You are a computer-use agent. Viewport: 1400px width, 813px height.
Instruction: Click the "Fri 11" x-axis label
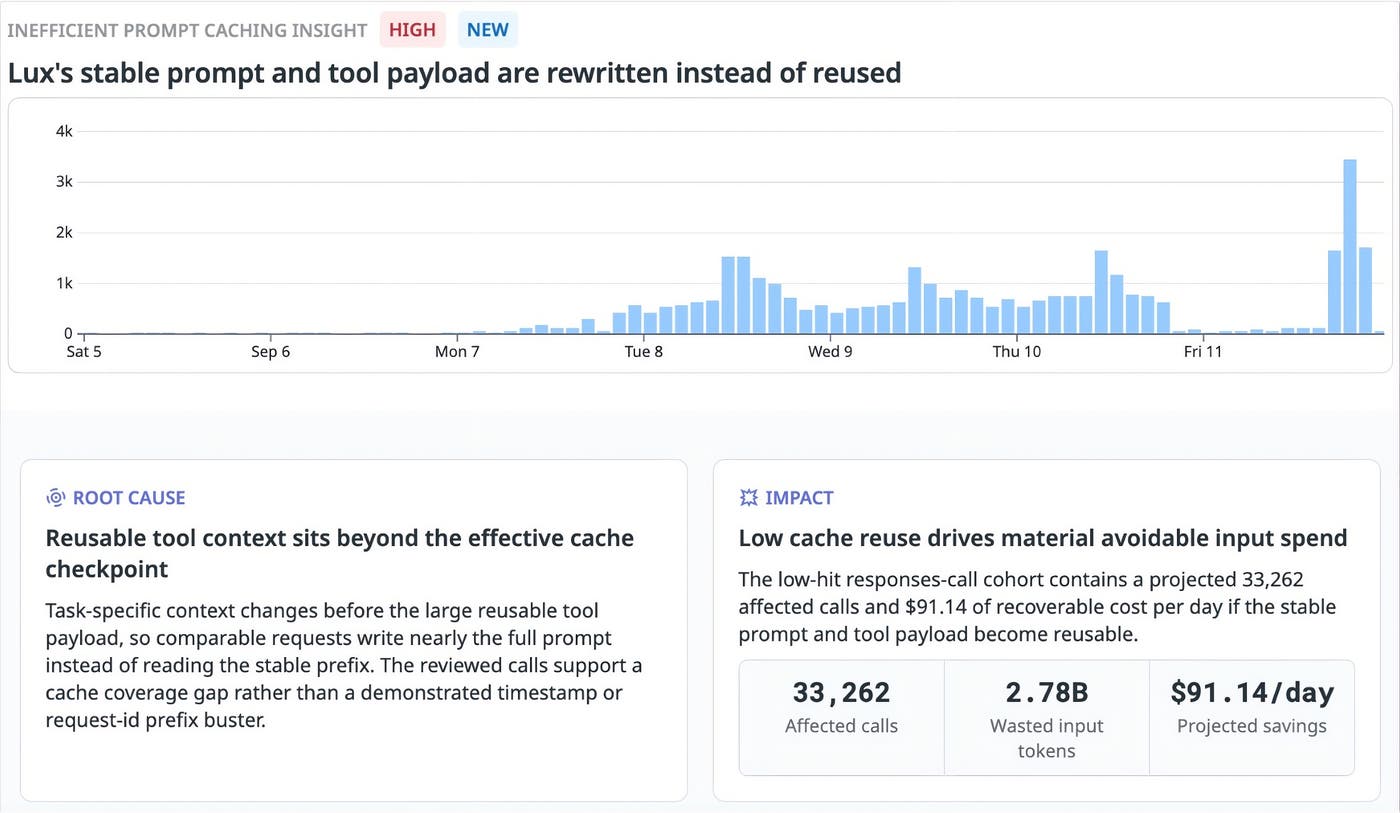tap(1203, 352)
